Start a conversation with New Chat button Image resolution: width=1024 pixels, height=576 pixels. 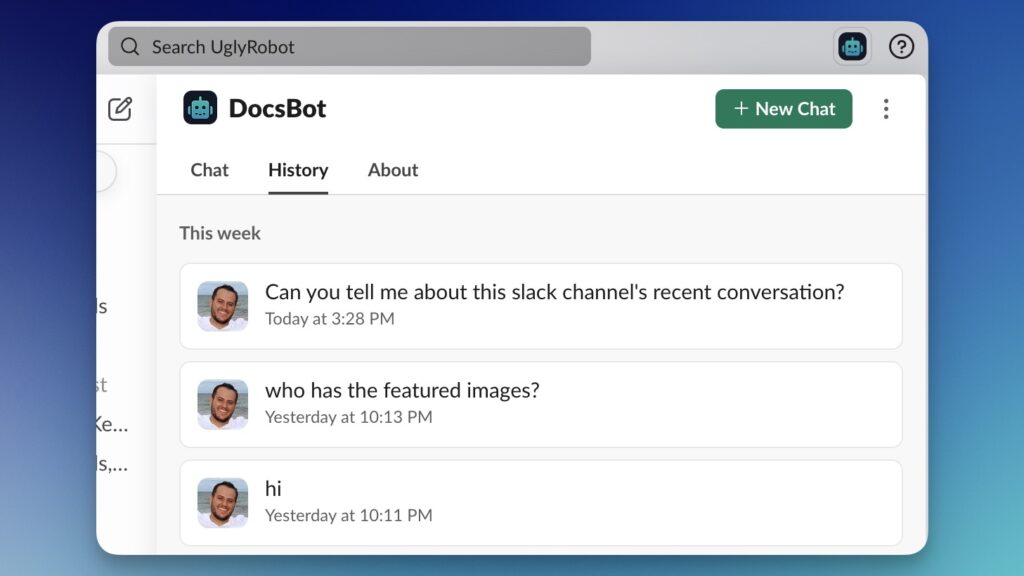783,109
